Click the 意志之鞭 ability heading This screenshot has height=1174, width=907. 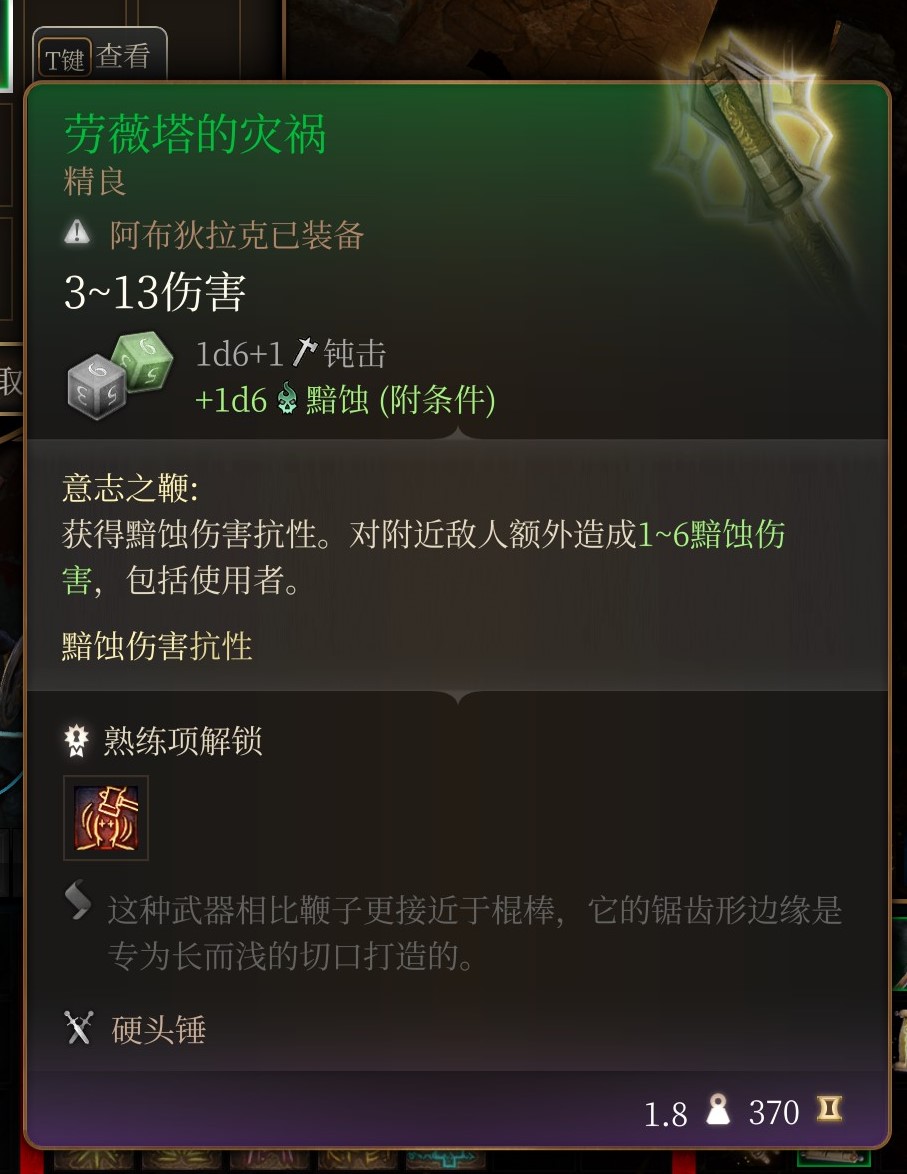point(130,489)
